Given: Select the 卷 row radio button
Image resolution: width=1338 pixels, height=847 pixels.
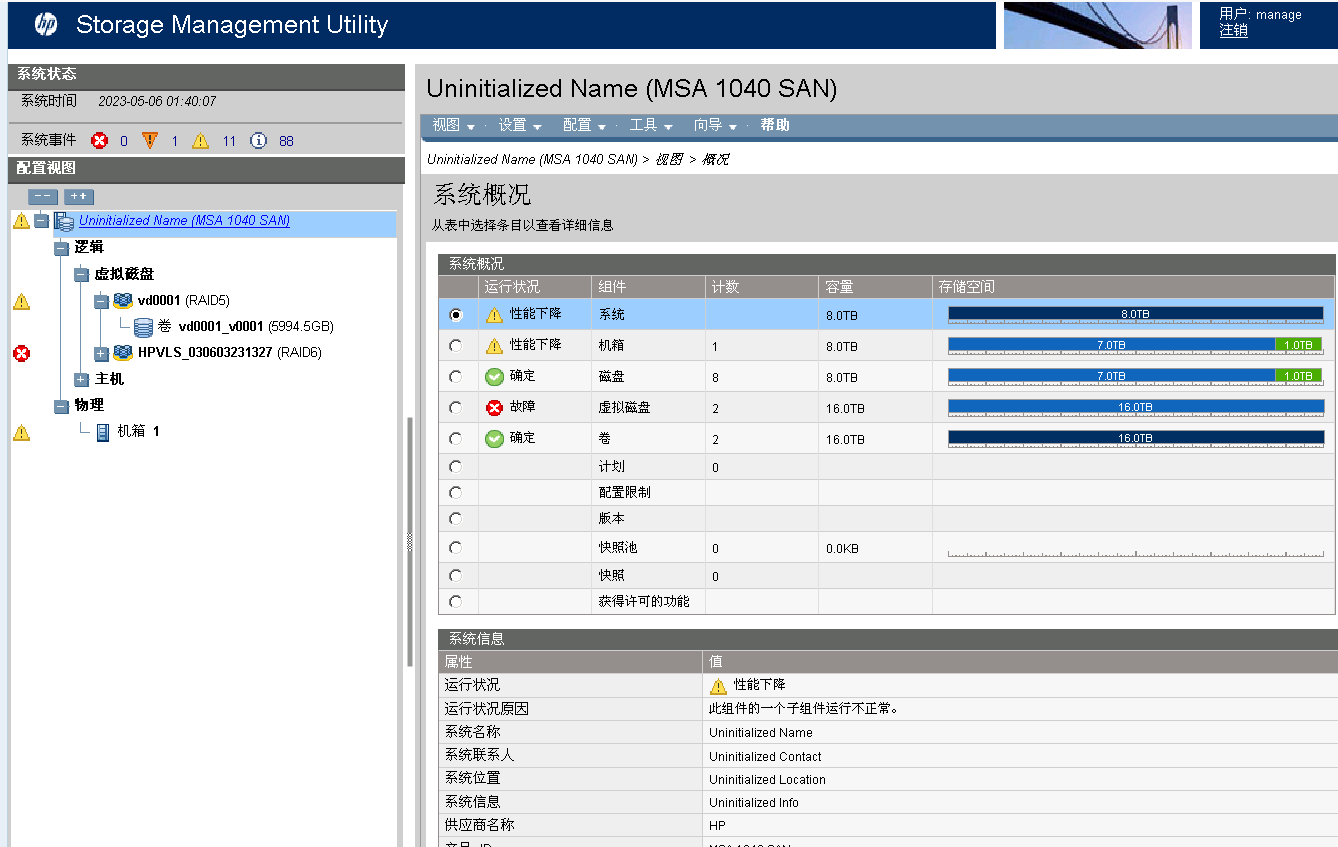Looking at the screenshot, I should (x=456, y=439).
